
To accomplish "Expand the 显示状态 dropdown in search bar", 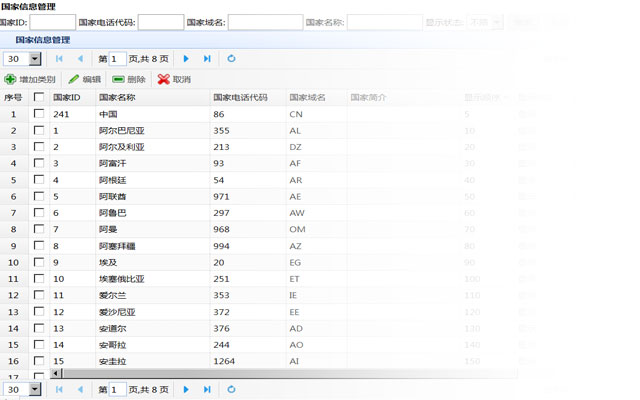I will tap(496, 22).
